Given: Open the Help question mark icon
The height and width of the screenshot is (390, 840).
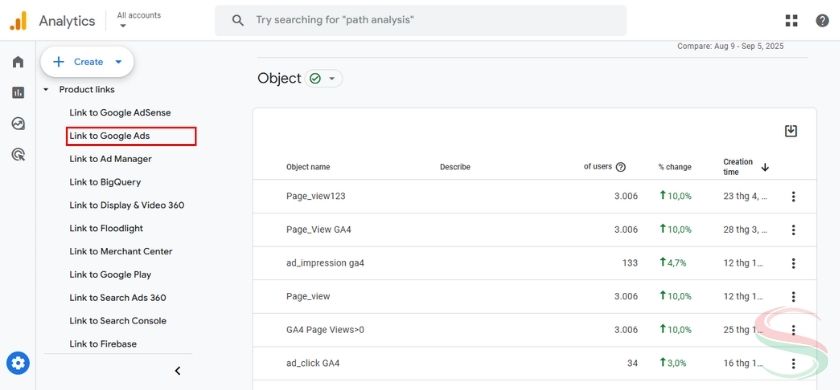Looking at the screenshot, I should point(822,21).
